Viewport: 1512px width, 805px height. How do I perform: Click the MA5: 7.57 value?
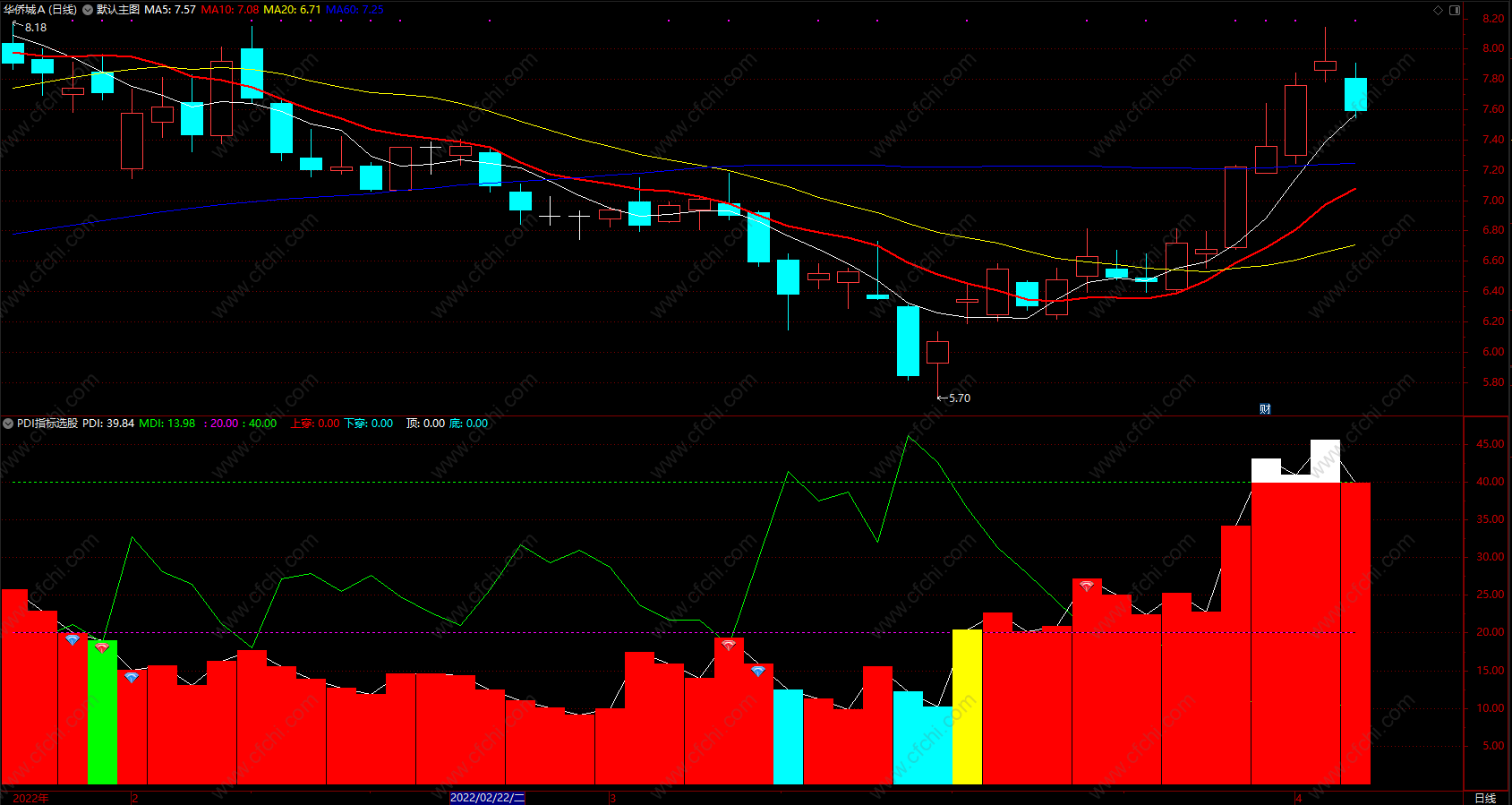(x=170, y=10)
